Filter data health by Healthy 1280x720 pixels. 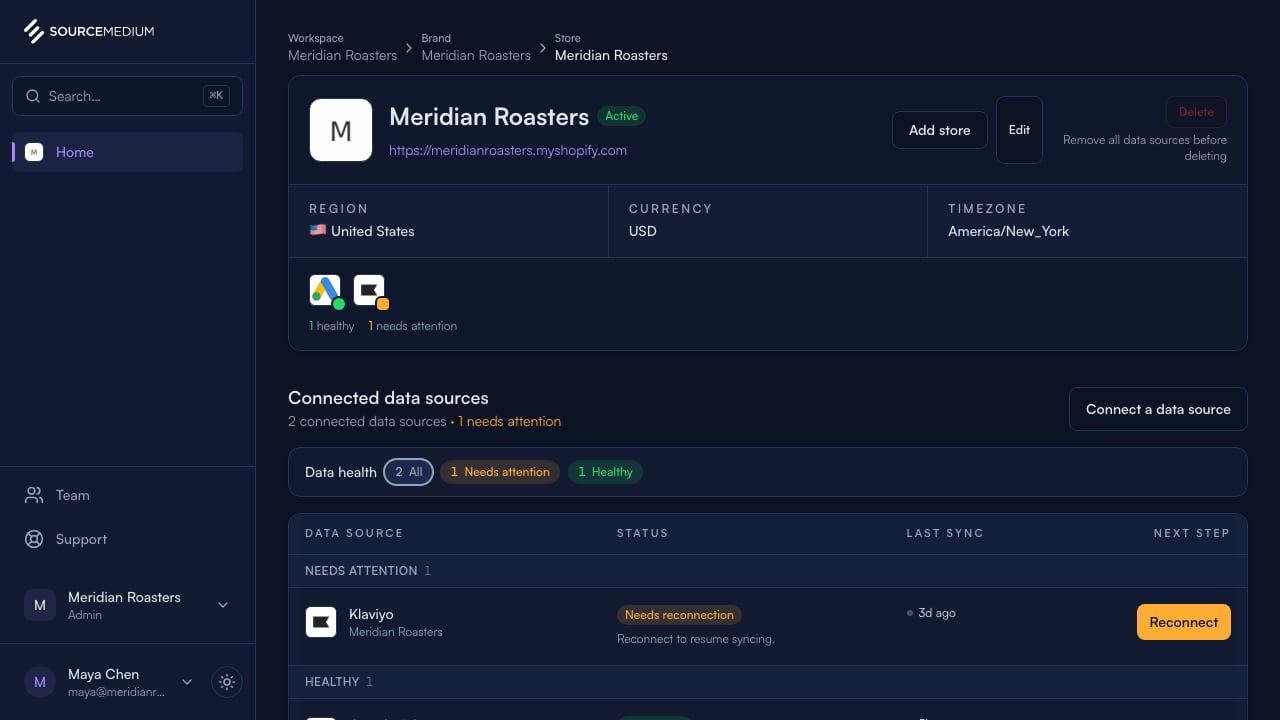click(x=605, y=472)
